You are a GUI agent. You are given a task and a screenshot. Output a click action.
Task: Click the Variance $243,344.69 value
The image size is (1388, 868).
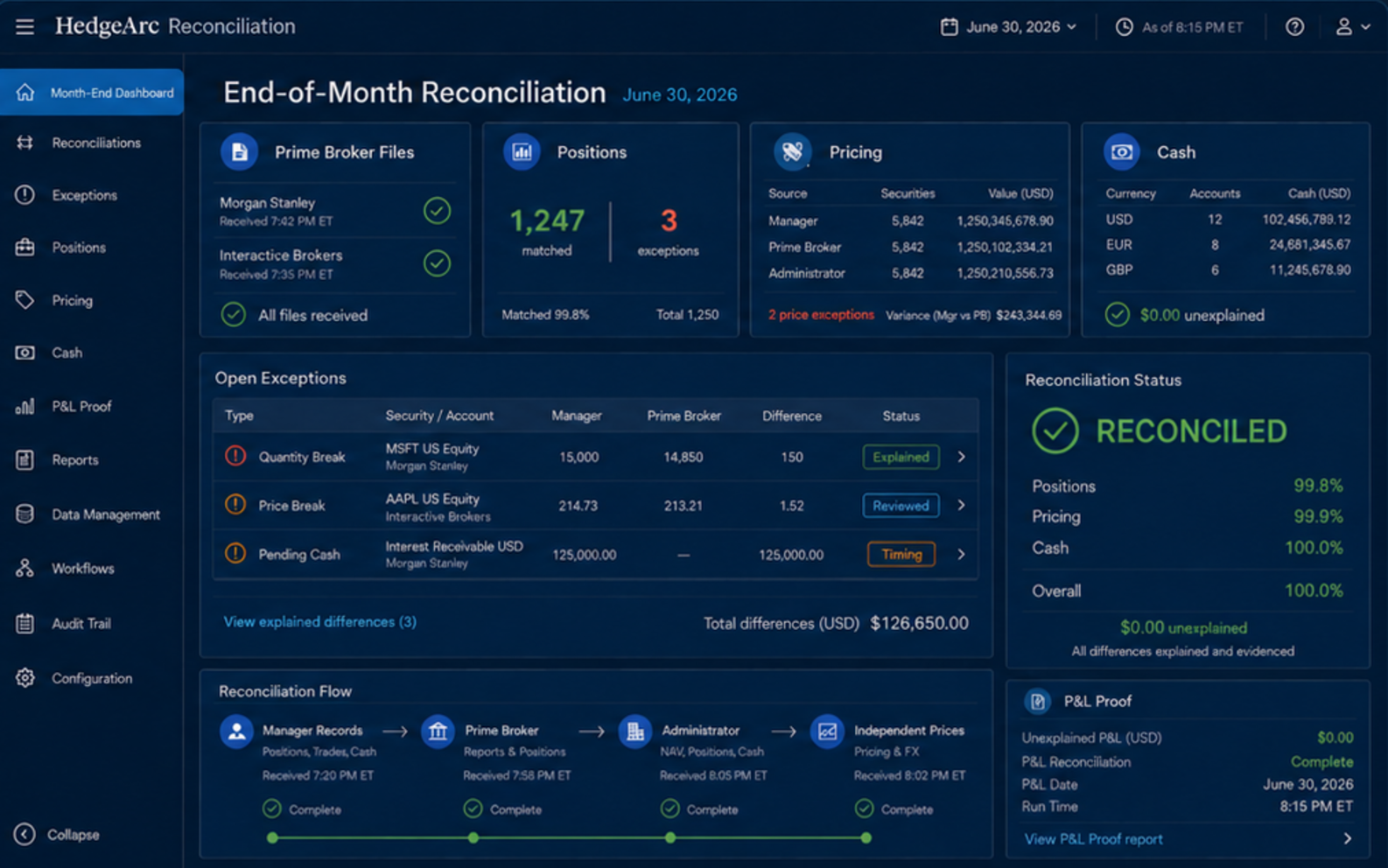pos(1028,315)
